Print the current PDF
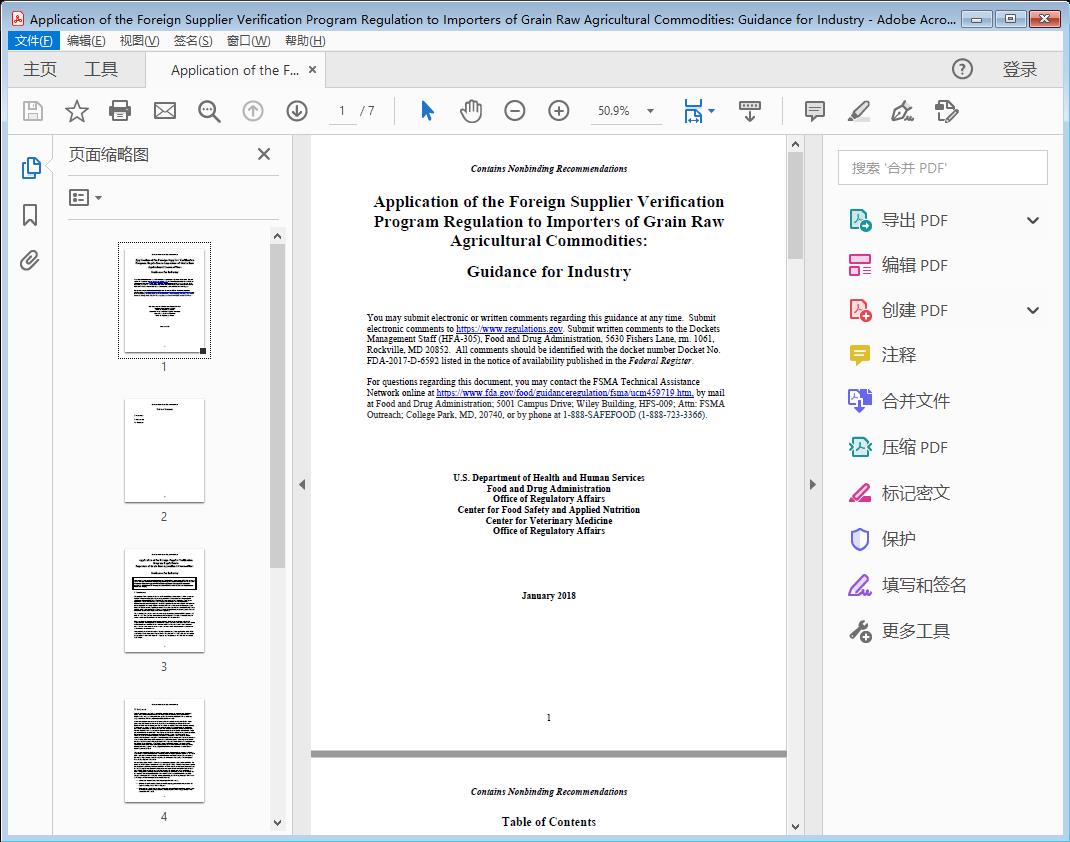Viewport: 1070px width, 842px height. coord(120,110)
